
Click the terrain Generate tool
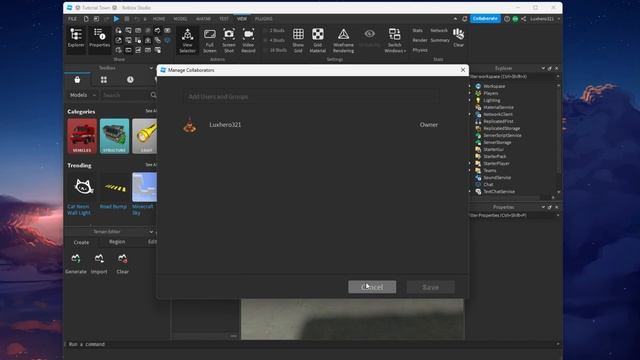(76, 264)
